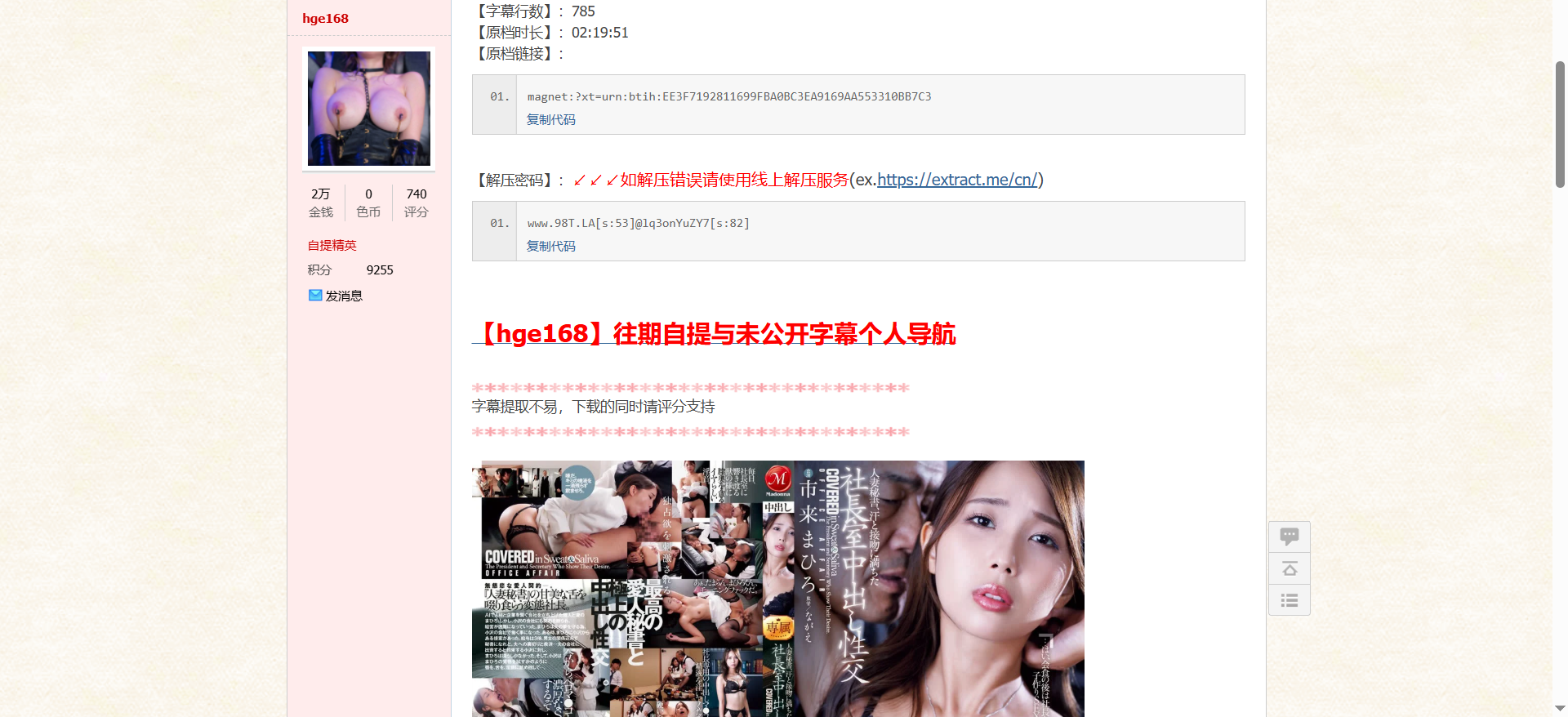1568x717 pixels.
Task: Click the user avatar thumbnail
Action: 369,109
